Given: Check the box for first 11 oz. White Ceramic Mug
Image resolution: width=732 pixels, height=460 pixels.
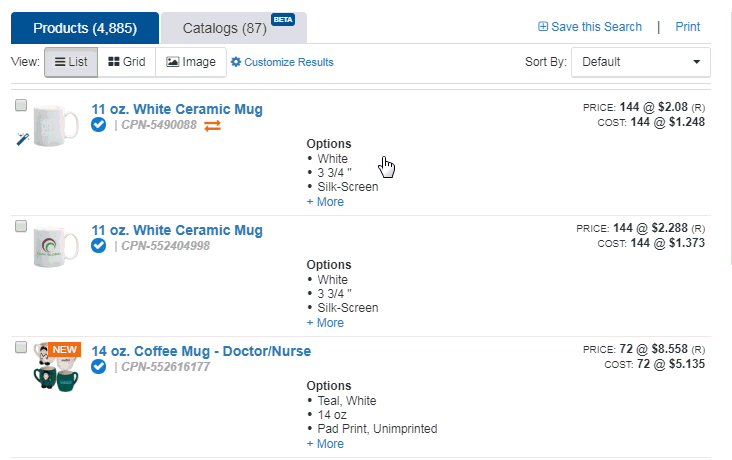Looking at the screenshot, I should [x=21, y=106].
